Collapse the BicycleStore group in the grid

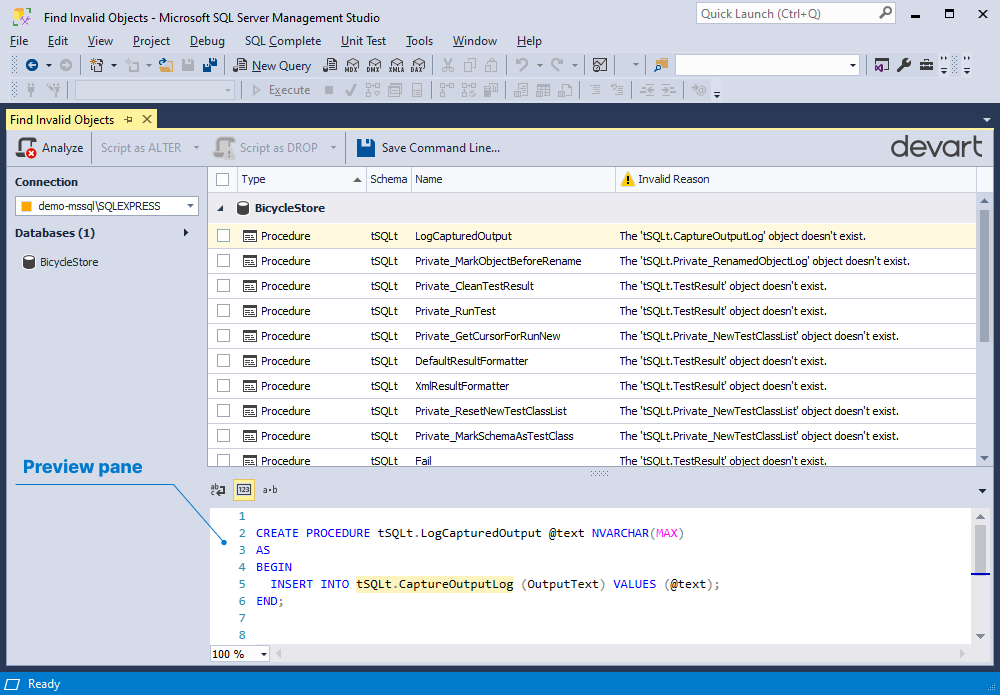tap(221, 209)
